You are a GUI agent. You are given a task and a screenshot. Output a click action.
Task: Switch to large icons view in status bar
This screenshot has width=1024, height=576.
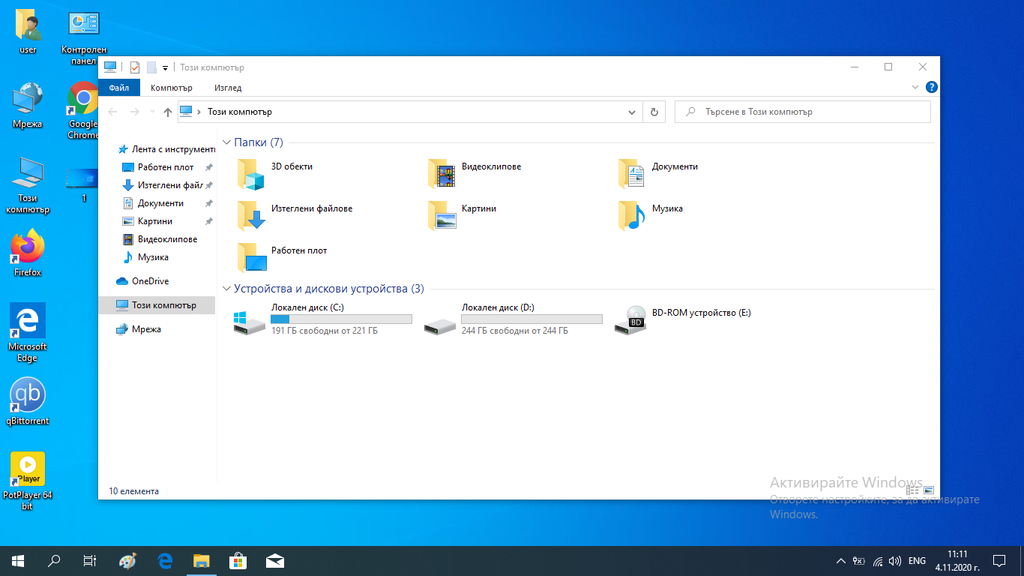[928, 491]
